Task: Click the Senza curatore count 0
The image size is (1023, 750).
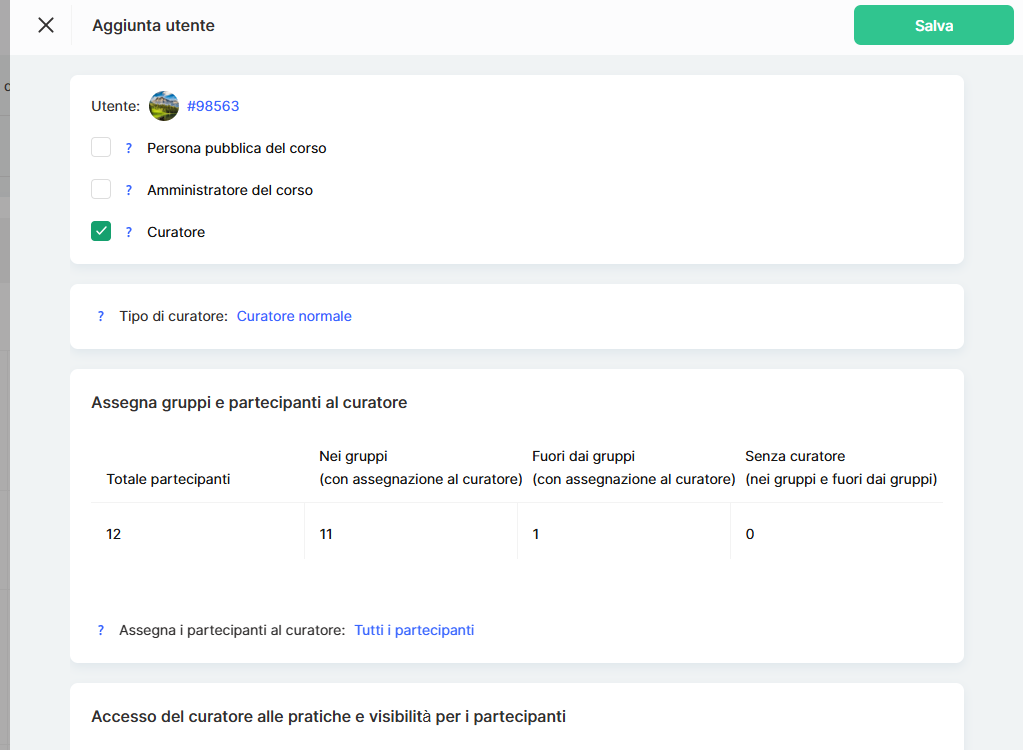Action: pyautogui.click(x=750, y=534)
